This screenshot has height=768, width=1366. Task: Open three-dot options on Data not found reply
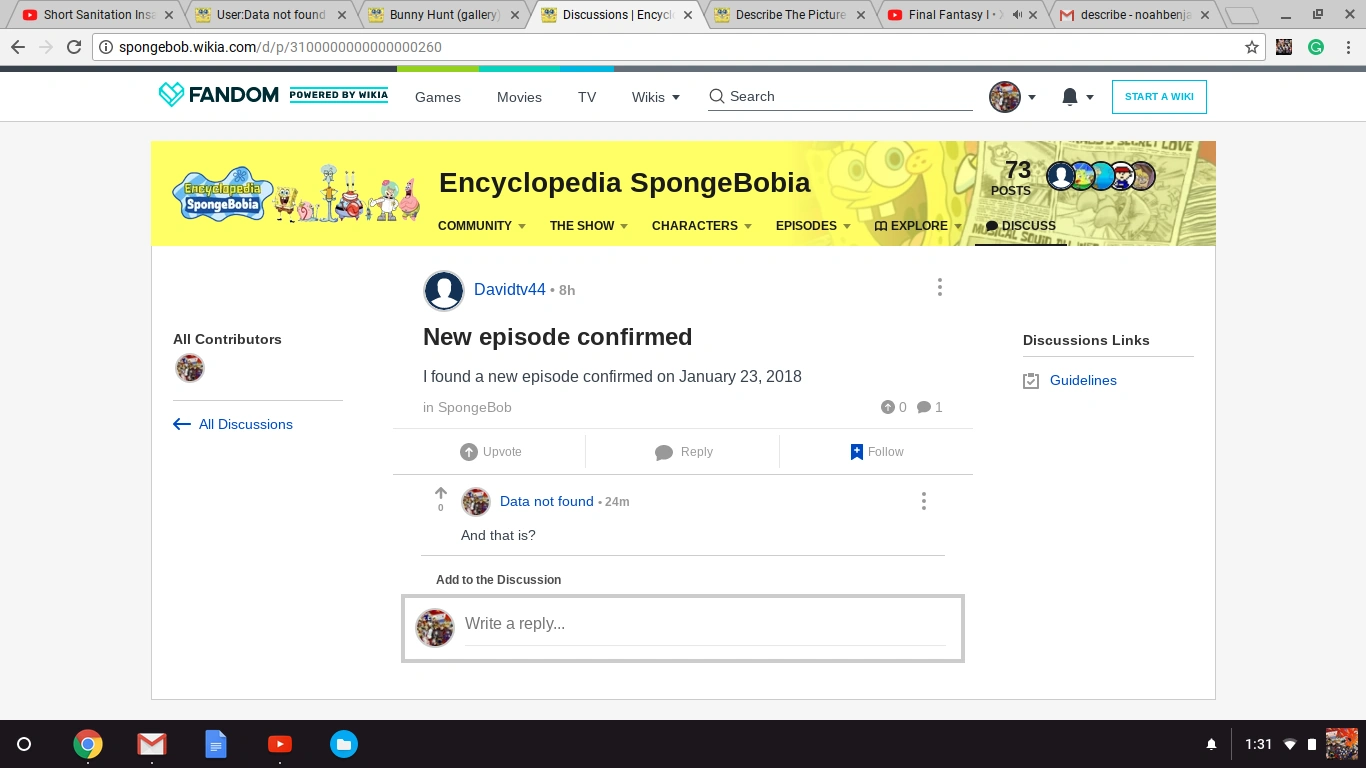tap(923, 501)
